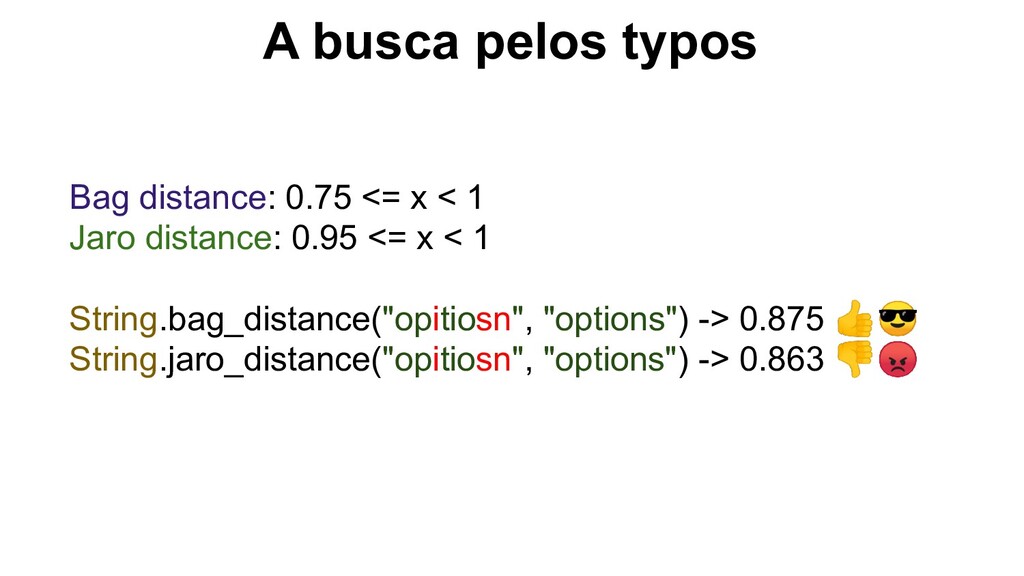
Task: Click the thumbs up emoji
Action: click(x=854, y=319)
